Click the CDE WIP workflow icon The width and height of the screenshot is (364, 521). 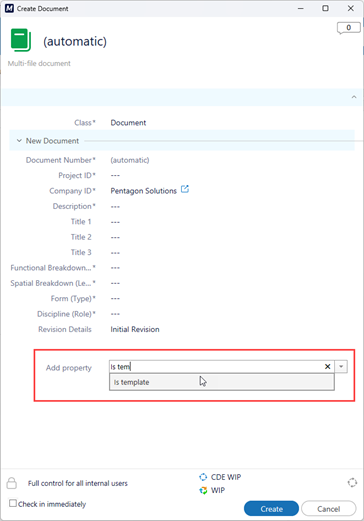point(203,477)
